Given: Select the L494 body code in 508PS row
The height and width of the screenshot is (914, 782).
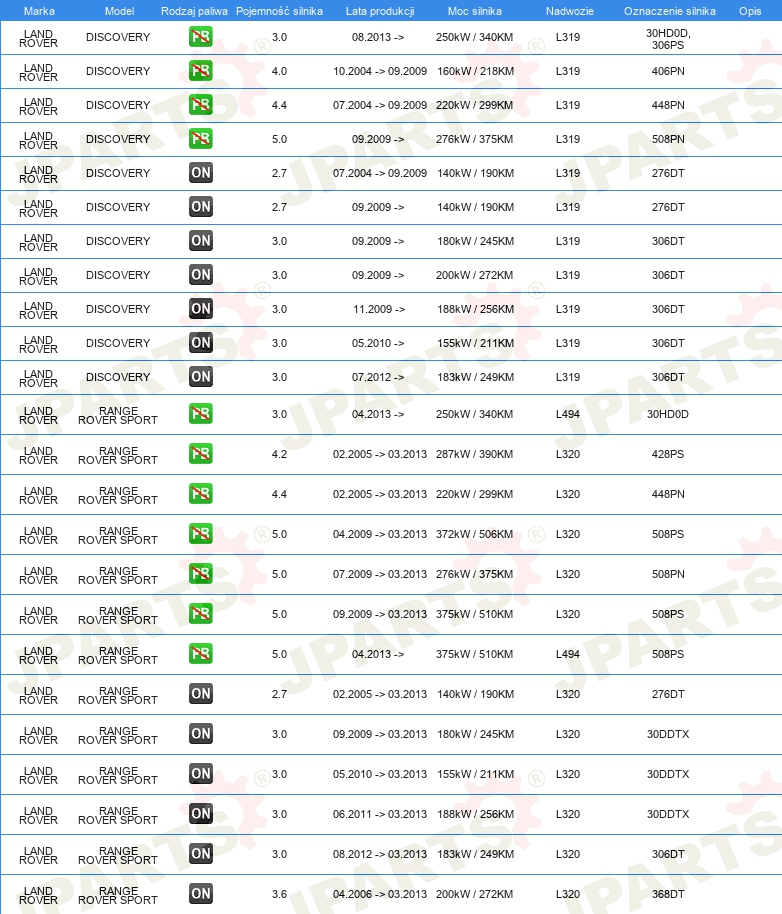Looking at the screenshot, I should click(568, 654).
